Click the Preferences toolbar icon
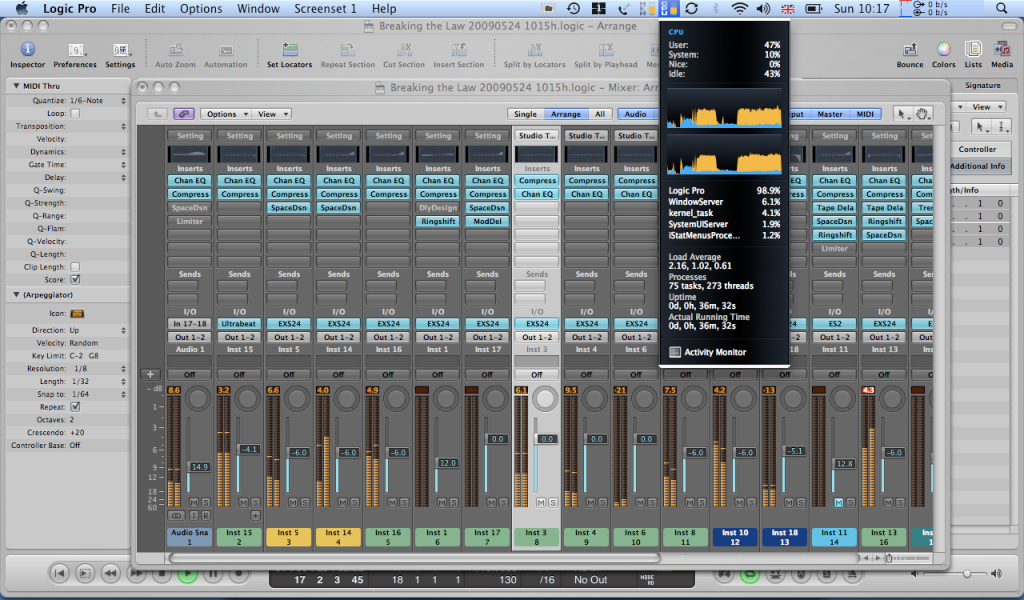This screenshot has height=600, width=1024. [x=75, y=50]
